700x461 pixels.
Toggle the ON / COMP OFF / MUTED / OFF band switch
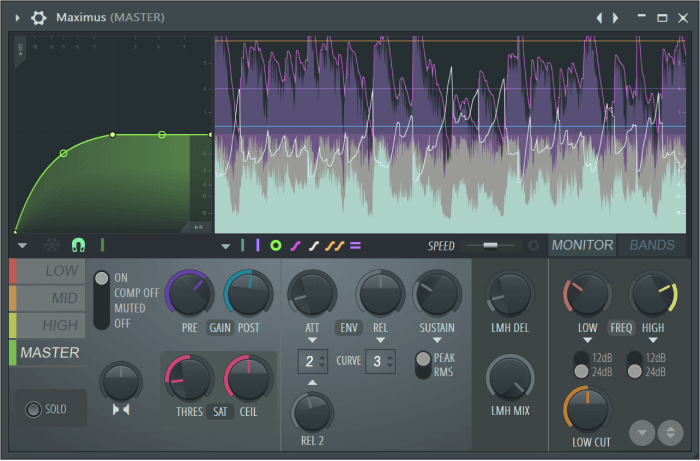coord(101,300)
